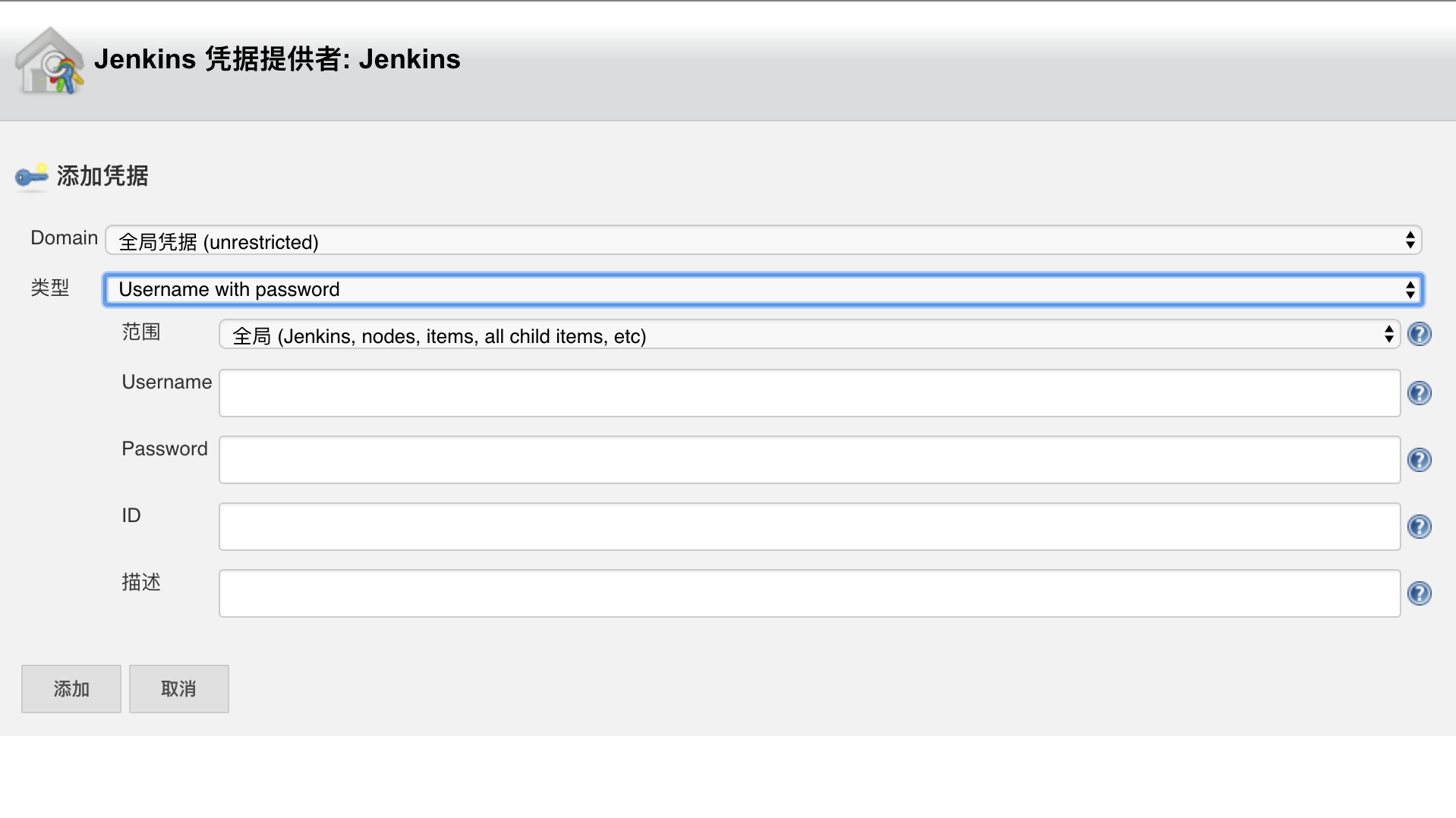Click the Jenkins credentials house icon
Image resolution: width=1456 pixels, height=818 pixels.
[x=49, y=61]
